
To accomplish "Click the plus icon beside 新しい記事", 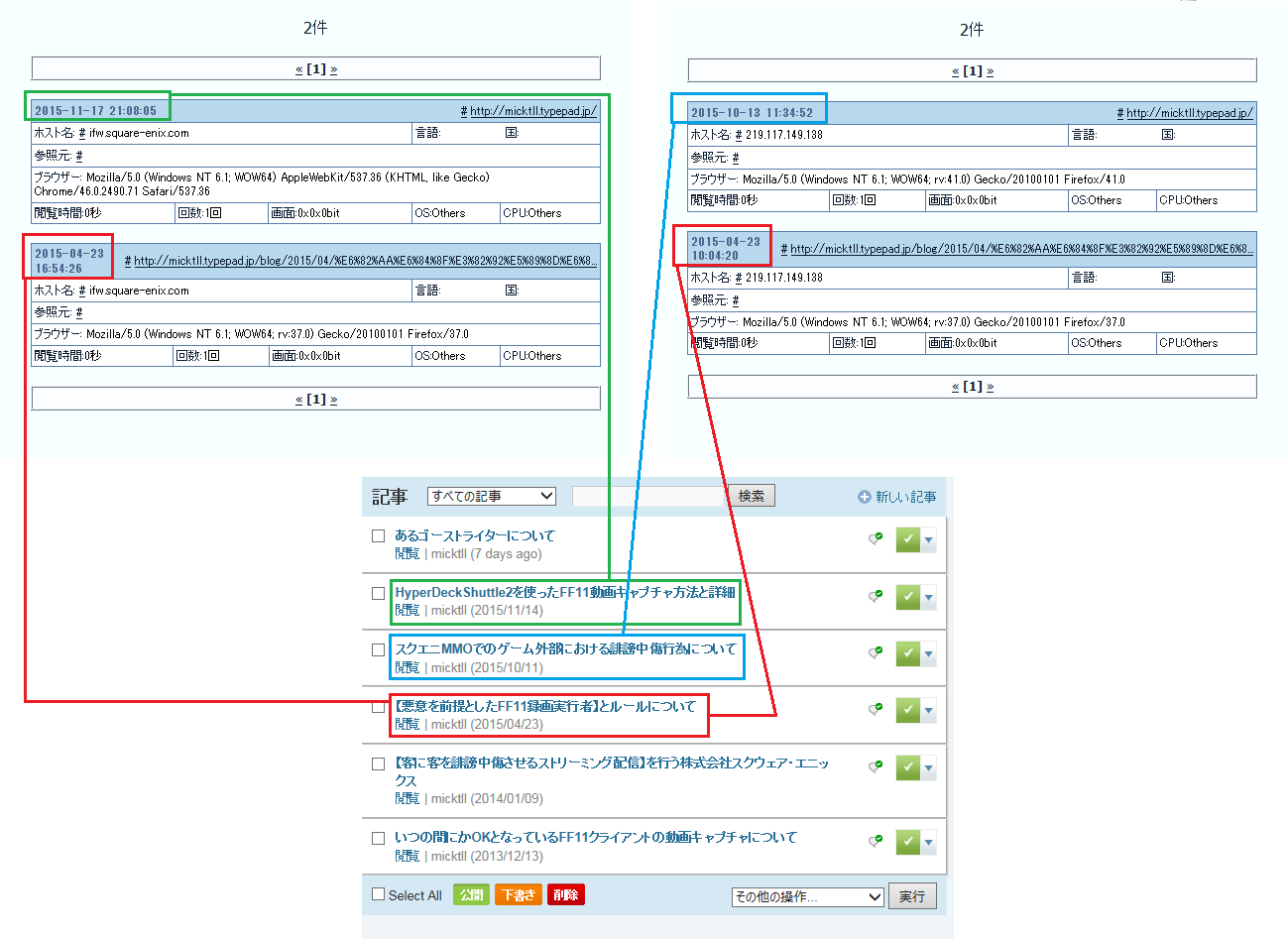I will (x=865, y=497).
